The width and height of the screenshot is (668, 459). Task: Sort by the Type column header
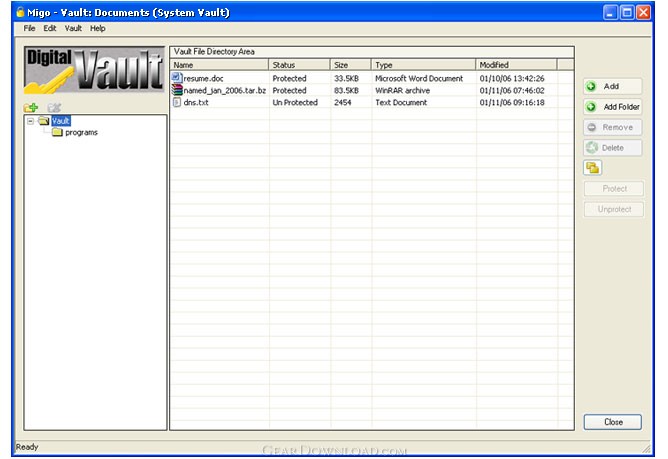point(423,65)
